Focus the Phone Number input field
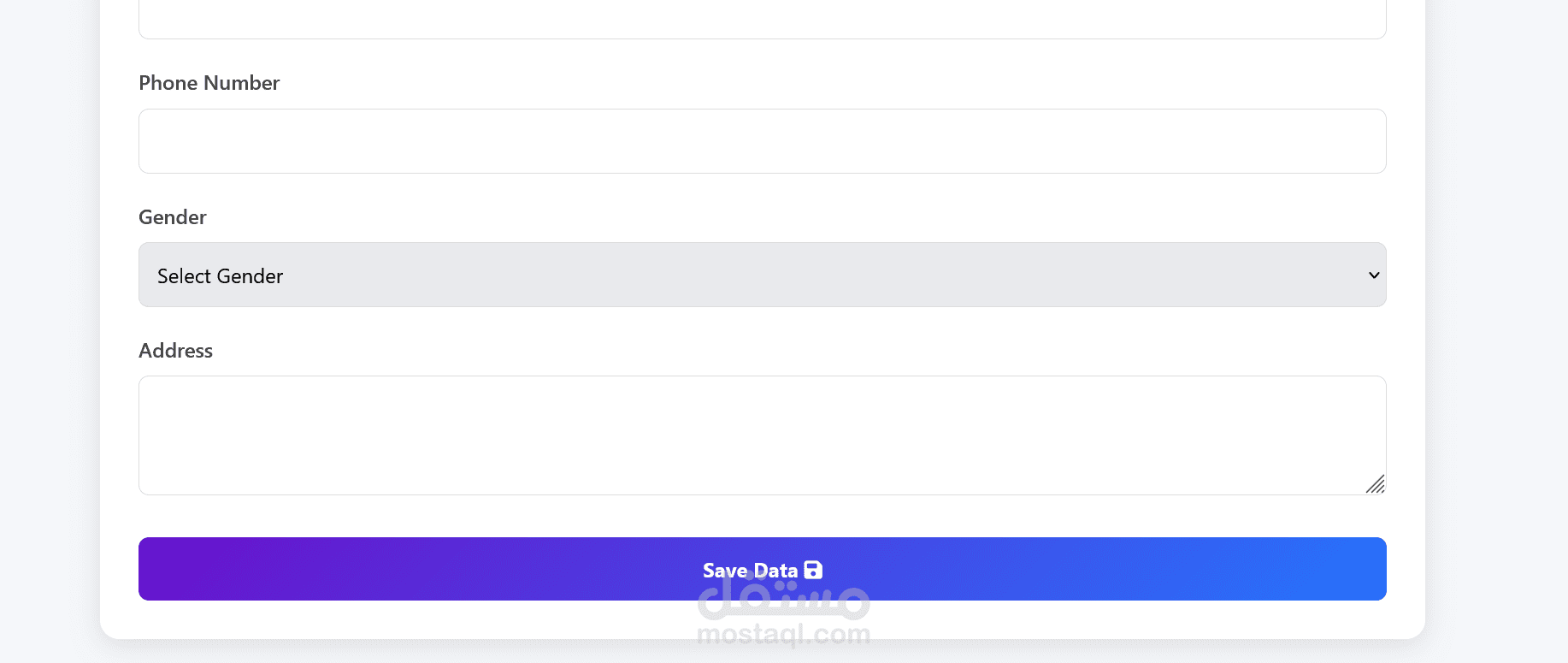Image resolution: width=1568 pixels, height=663 pixels. click(x=762, y=141)
